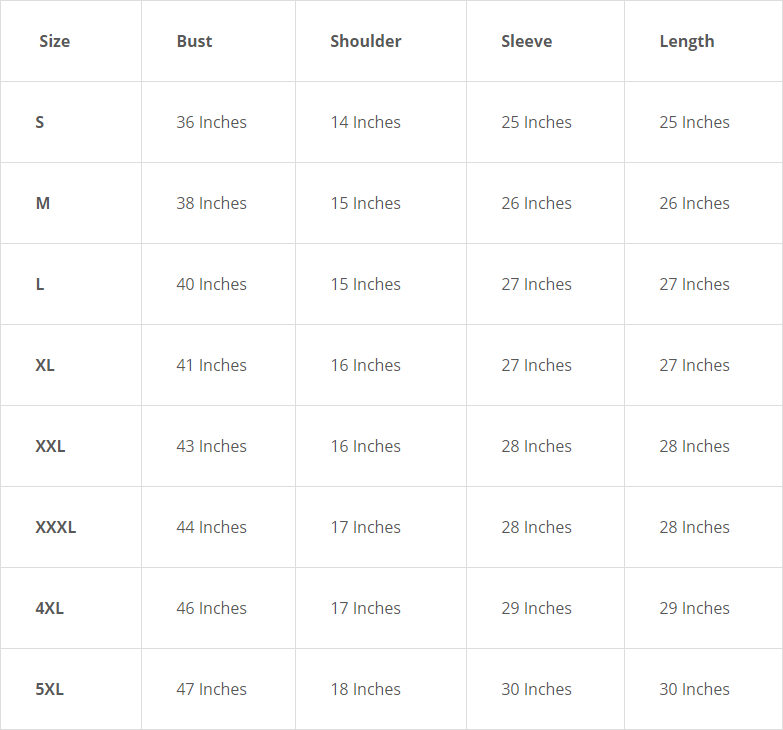Viewport: 783px width, 730px height.
Task: Click the Size column header
Action: tap(54, 41)
